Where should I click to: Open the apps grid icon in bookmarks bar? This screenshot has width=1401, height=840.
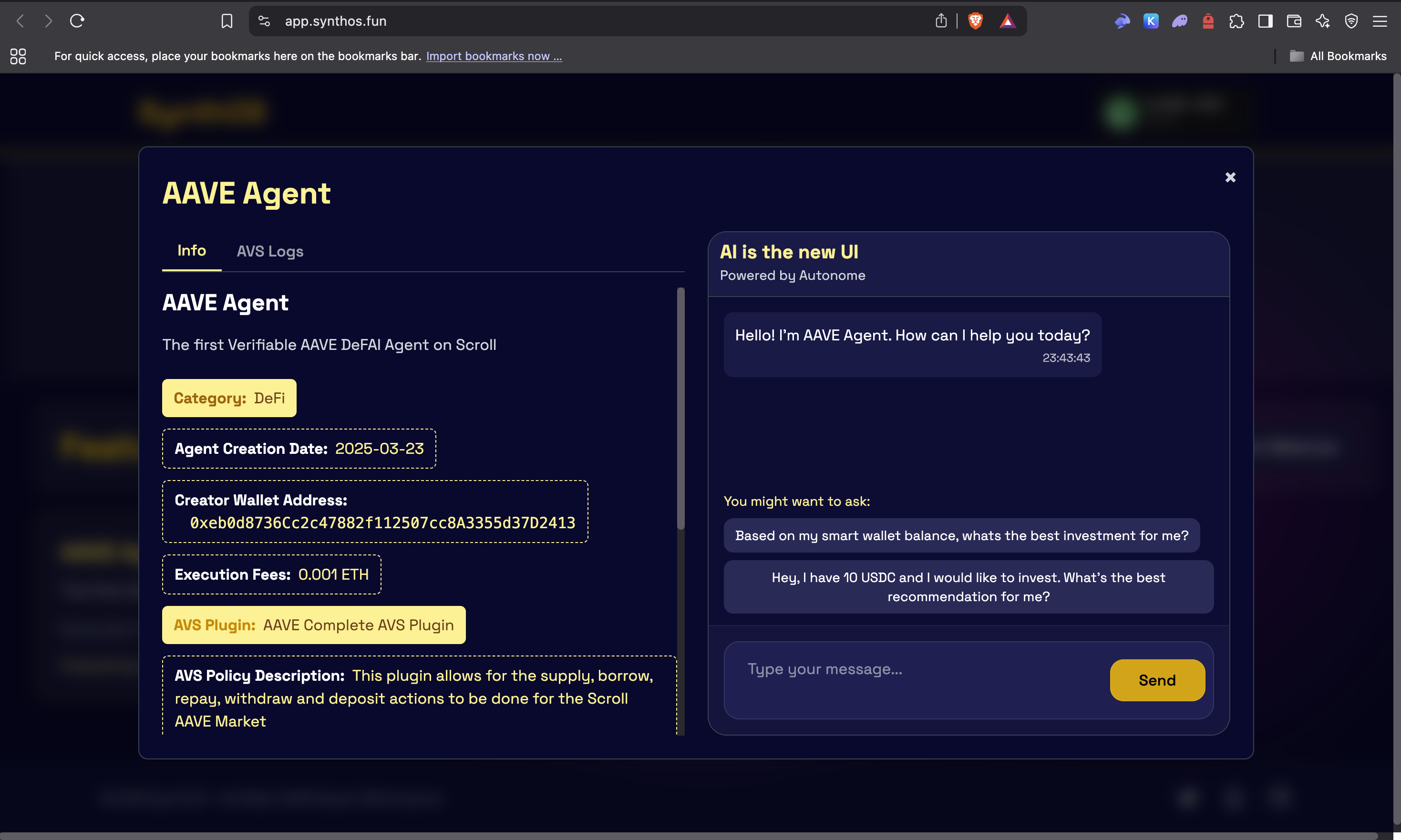[18, 56]
